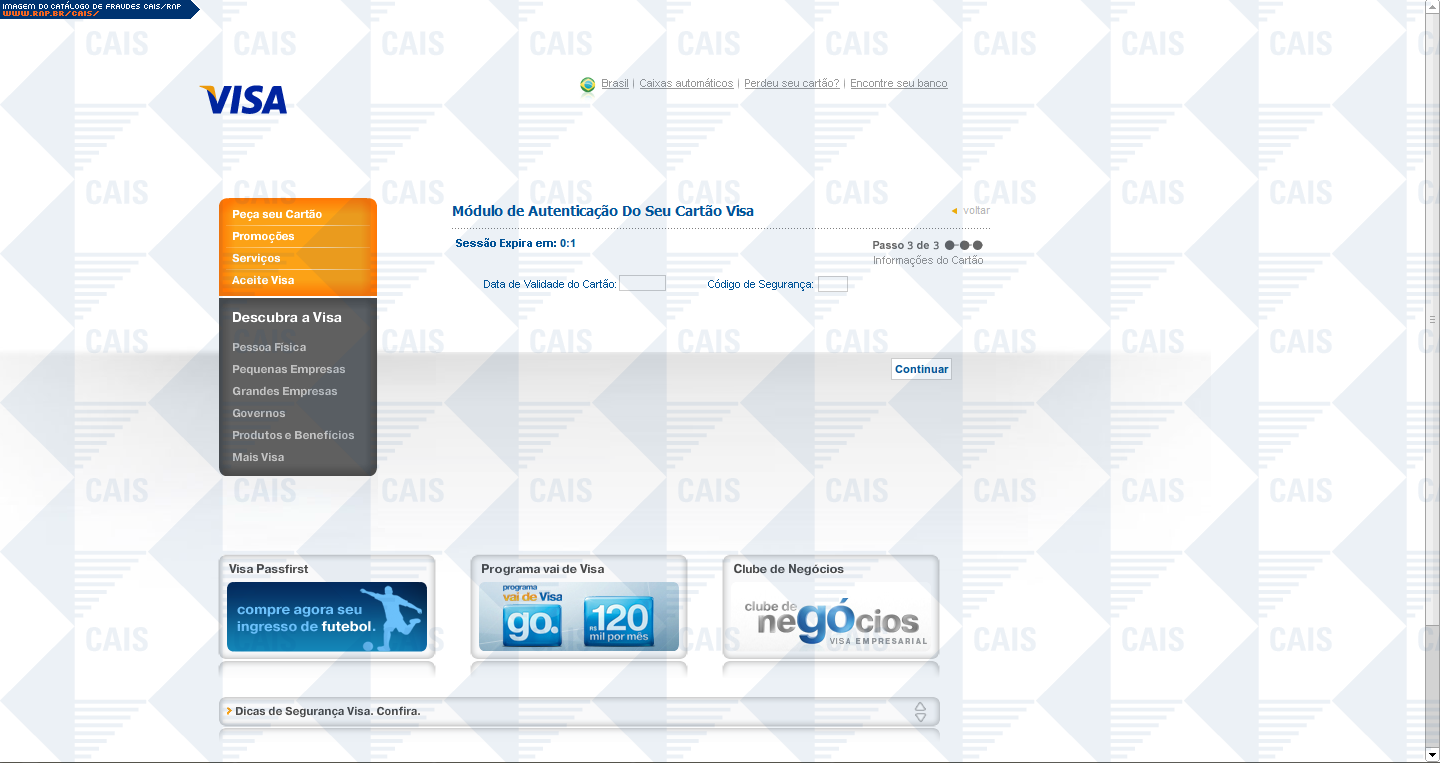Click the Código de Segurança field
This screenshot has width=1440, height=763.
coord(832,284)
